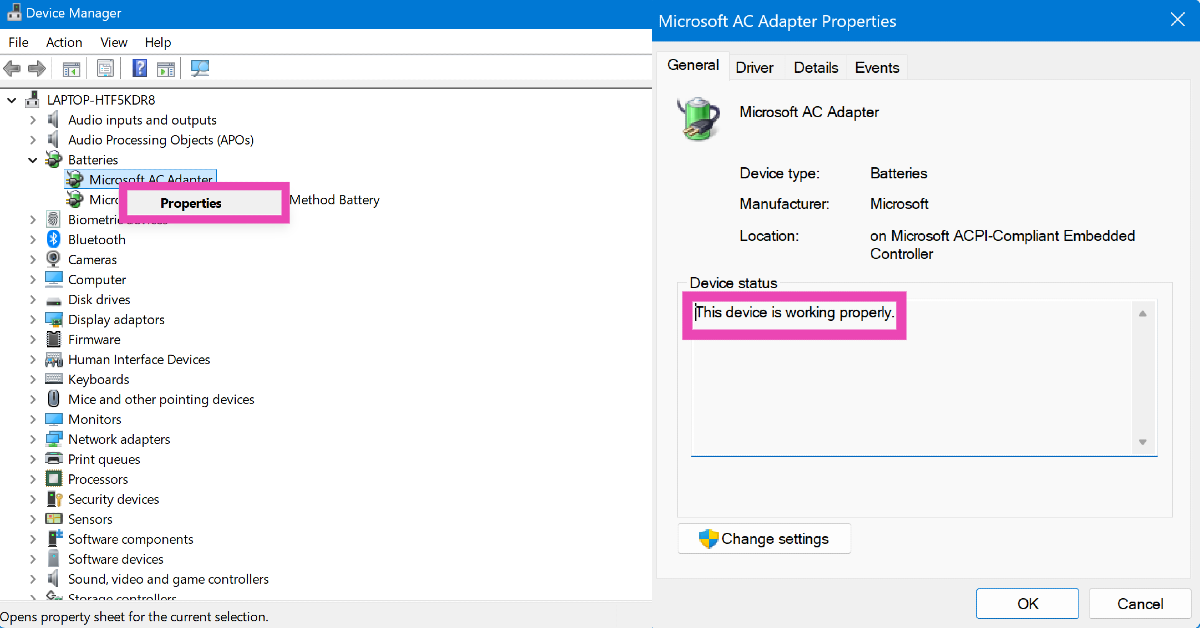This screenshot has height=628, width=1200.
Task: Click Scan for hardware changes icon
Action: click(x=200, y=69)
